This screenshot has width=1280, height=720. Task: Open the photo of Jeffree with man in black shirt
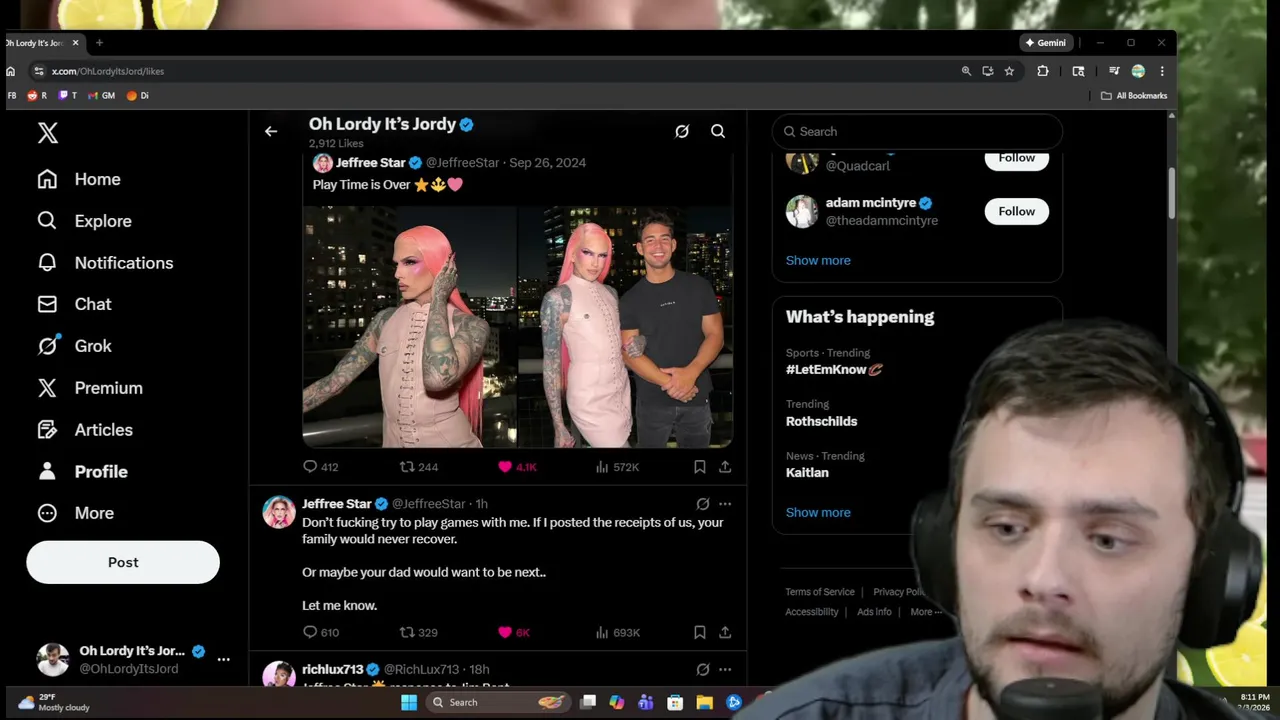pos(626,326)
